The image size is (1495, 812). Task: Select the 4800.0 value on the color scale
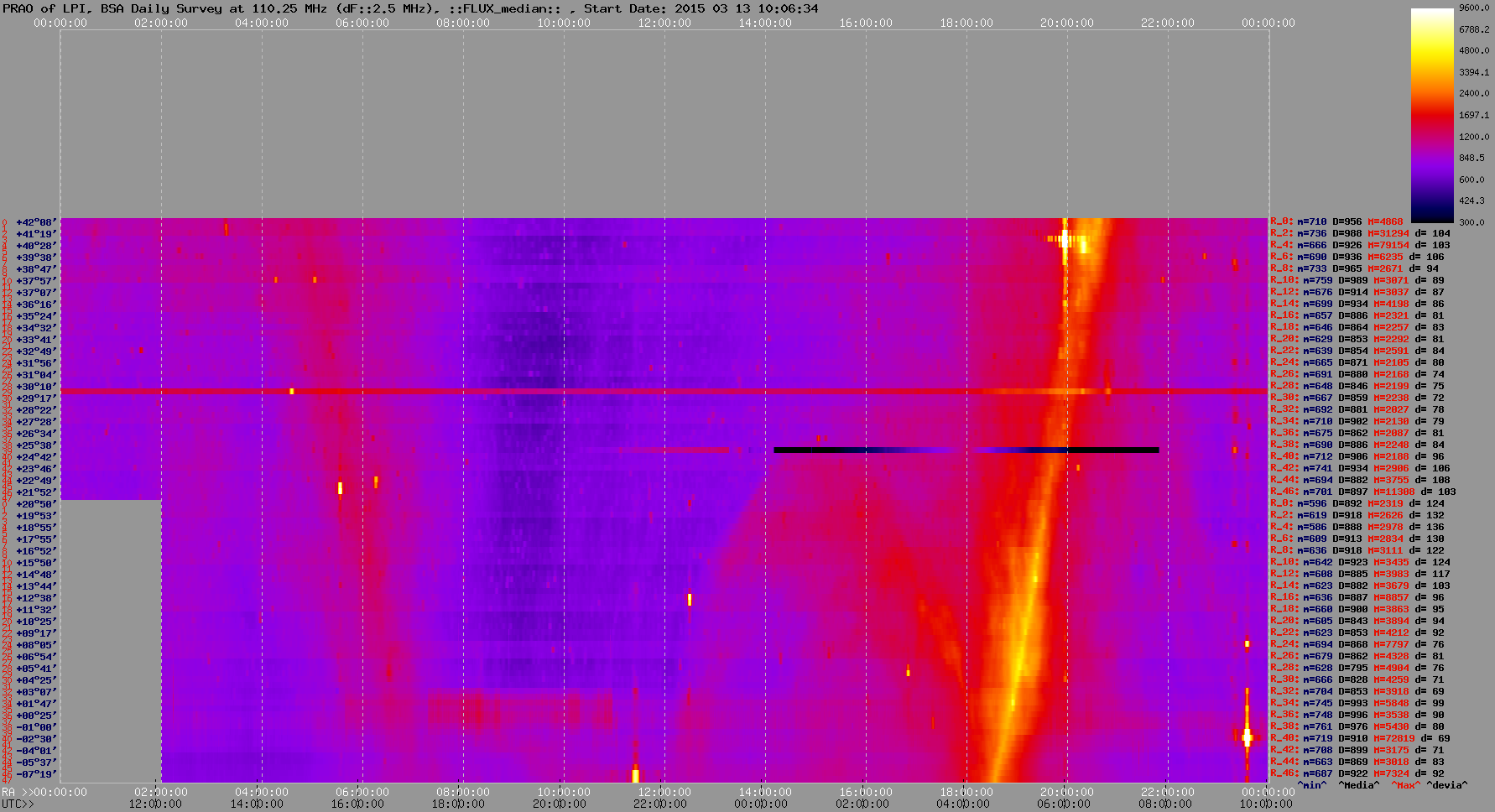click(x=1474, y=50)
